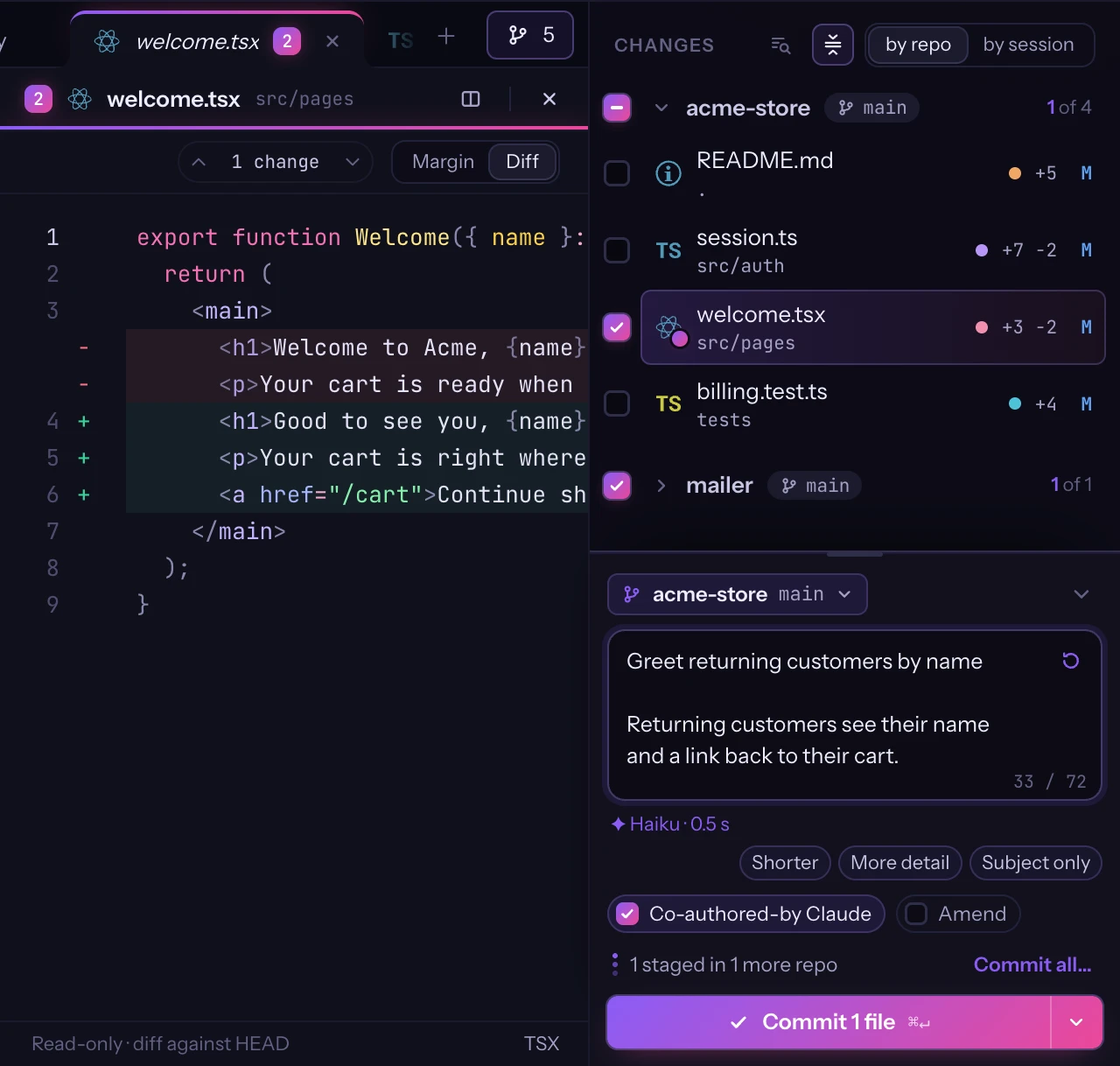Open the commit button options dropdown
Screen dimensions: 1120x1066
(x=1076, y=1022)
